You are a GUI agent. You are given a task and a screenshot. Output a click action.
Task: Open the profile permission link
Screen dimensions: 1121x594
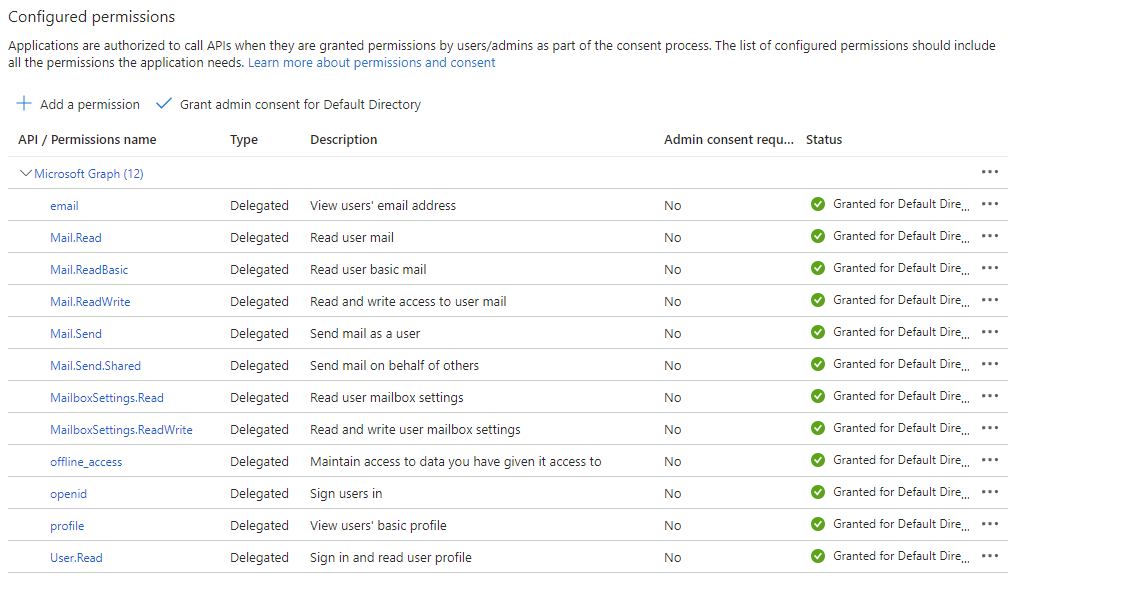tap(67, 526)
